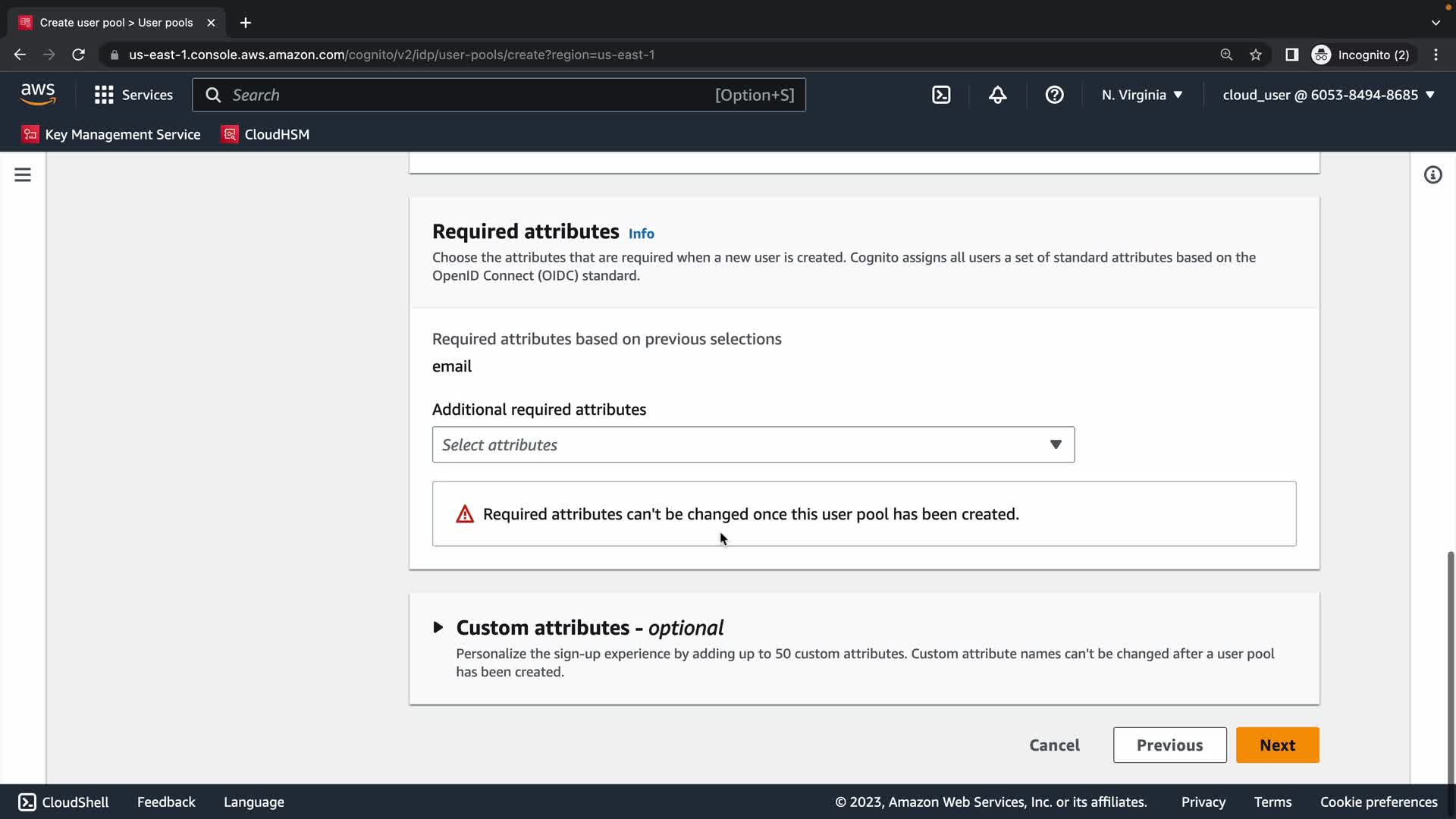This screenshot has width=1456, height=819.
Task: Open the Required attributes Info link
Action: tap(641, 234)
